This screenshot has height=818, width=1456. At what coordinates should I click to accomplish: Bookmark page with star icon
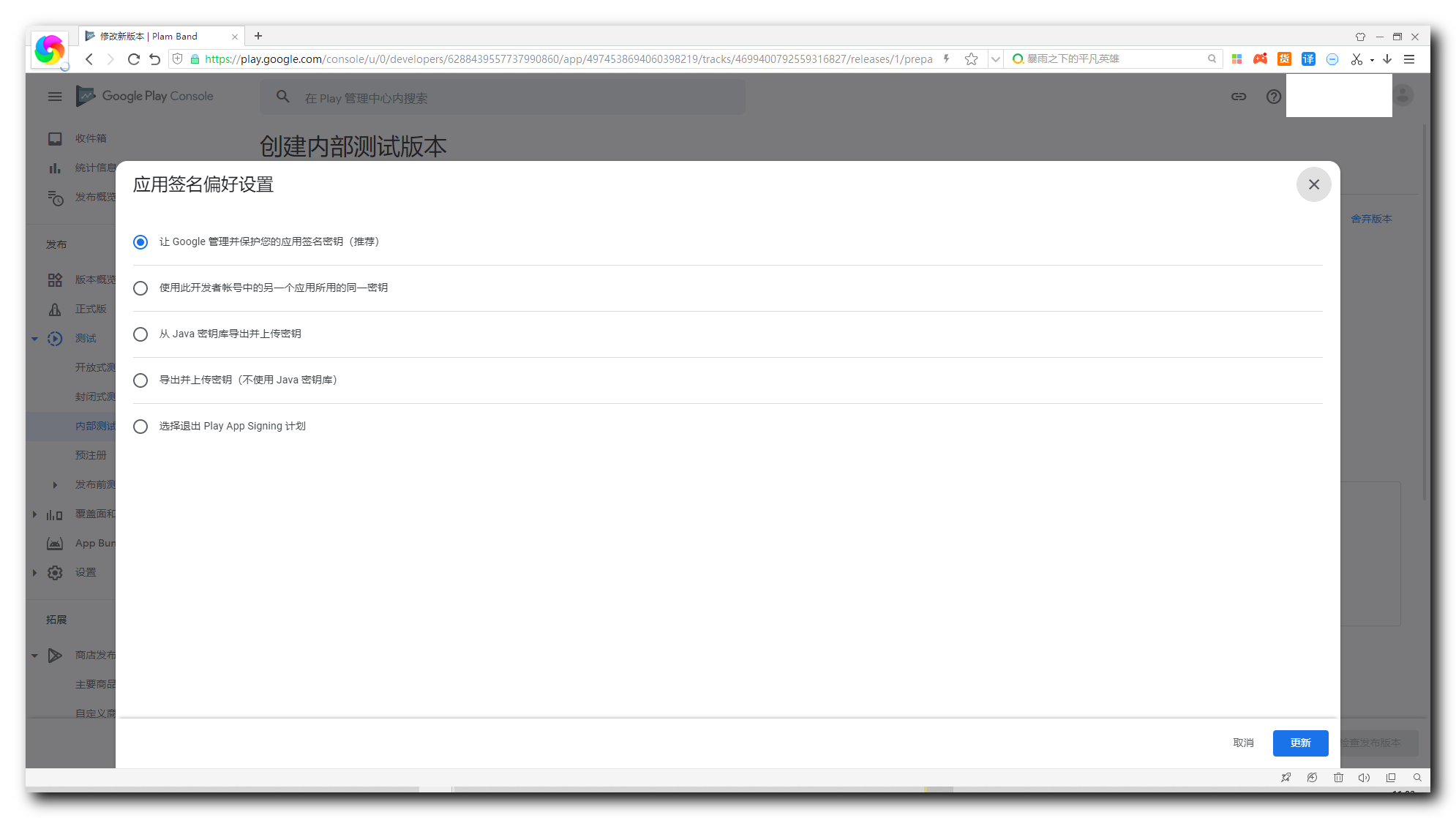(x=971, y=59)
